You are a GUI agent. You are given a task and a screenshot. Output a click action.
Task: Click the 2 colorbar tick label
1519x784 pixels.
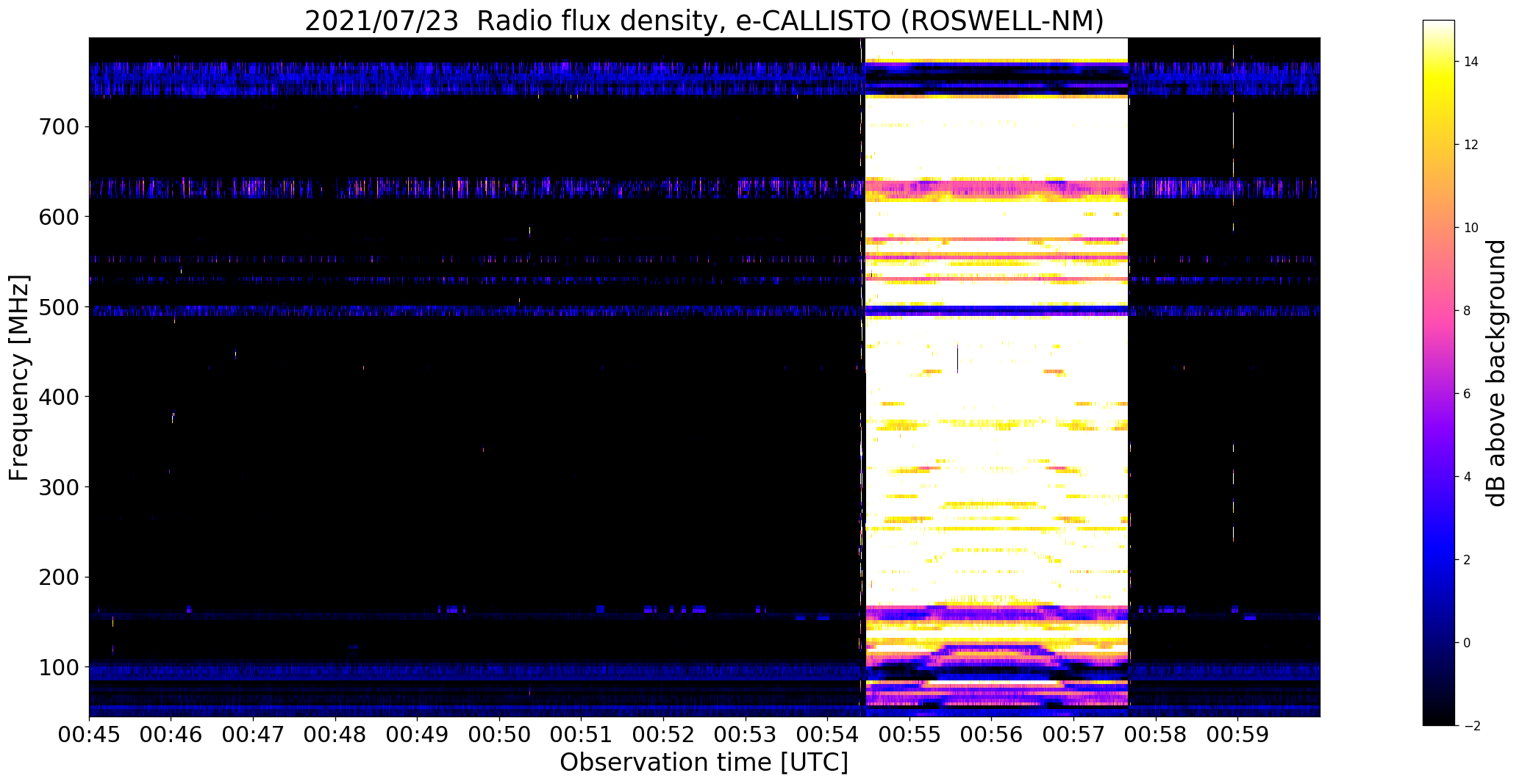[1467, 560]
